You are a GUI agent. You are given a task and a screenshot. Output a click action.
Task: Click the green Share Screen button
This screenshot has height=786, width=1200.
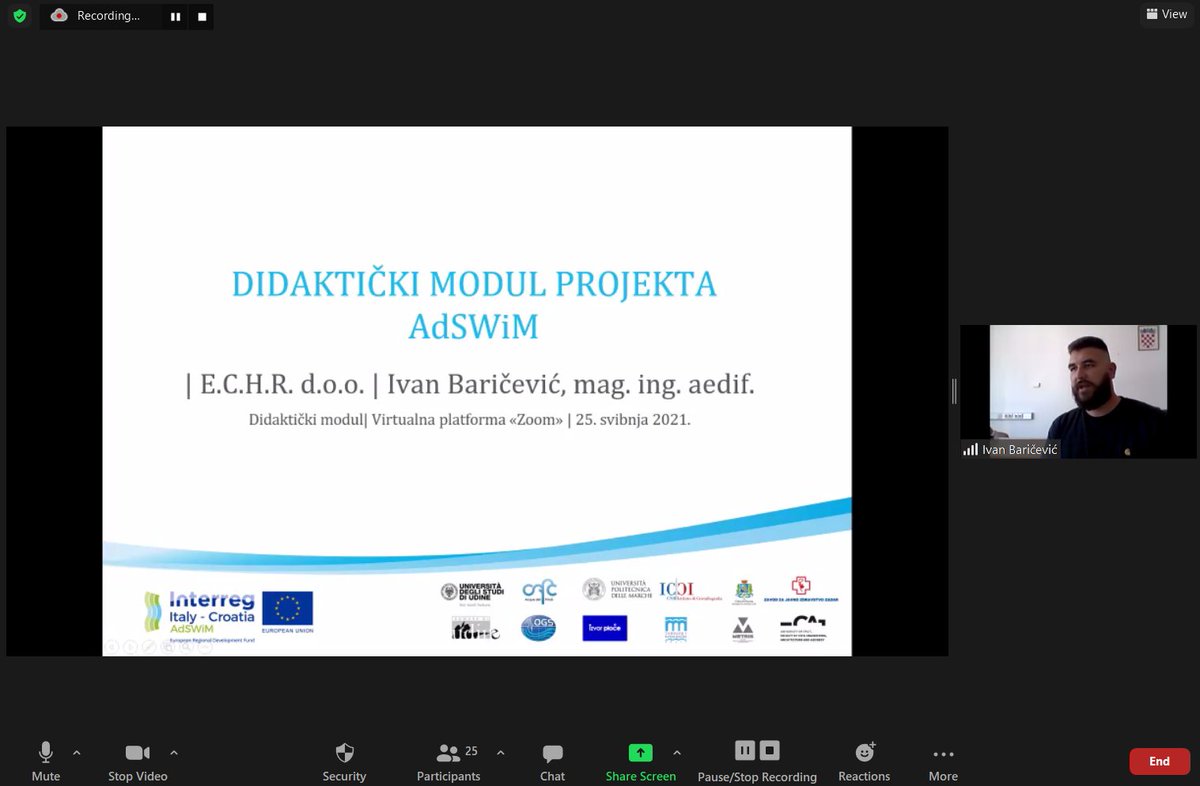640,762
